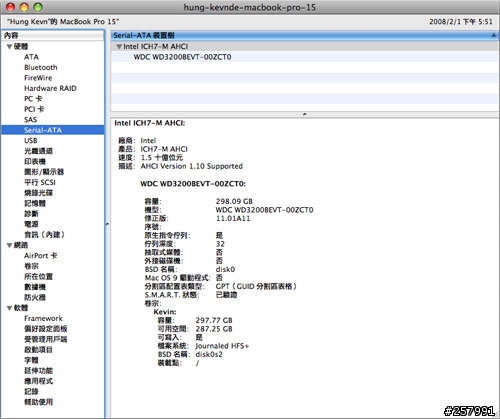Viewport: 500px width, 419px height.
Task: Click the 內容 contents column header
Action: [x=53, y=35]
